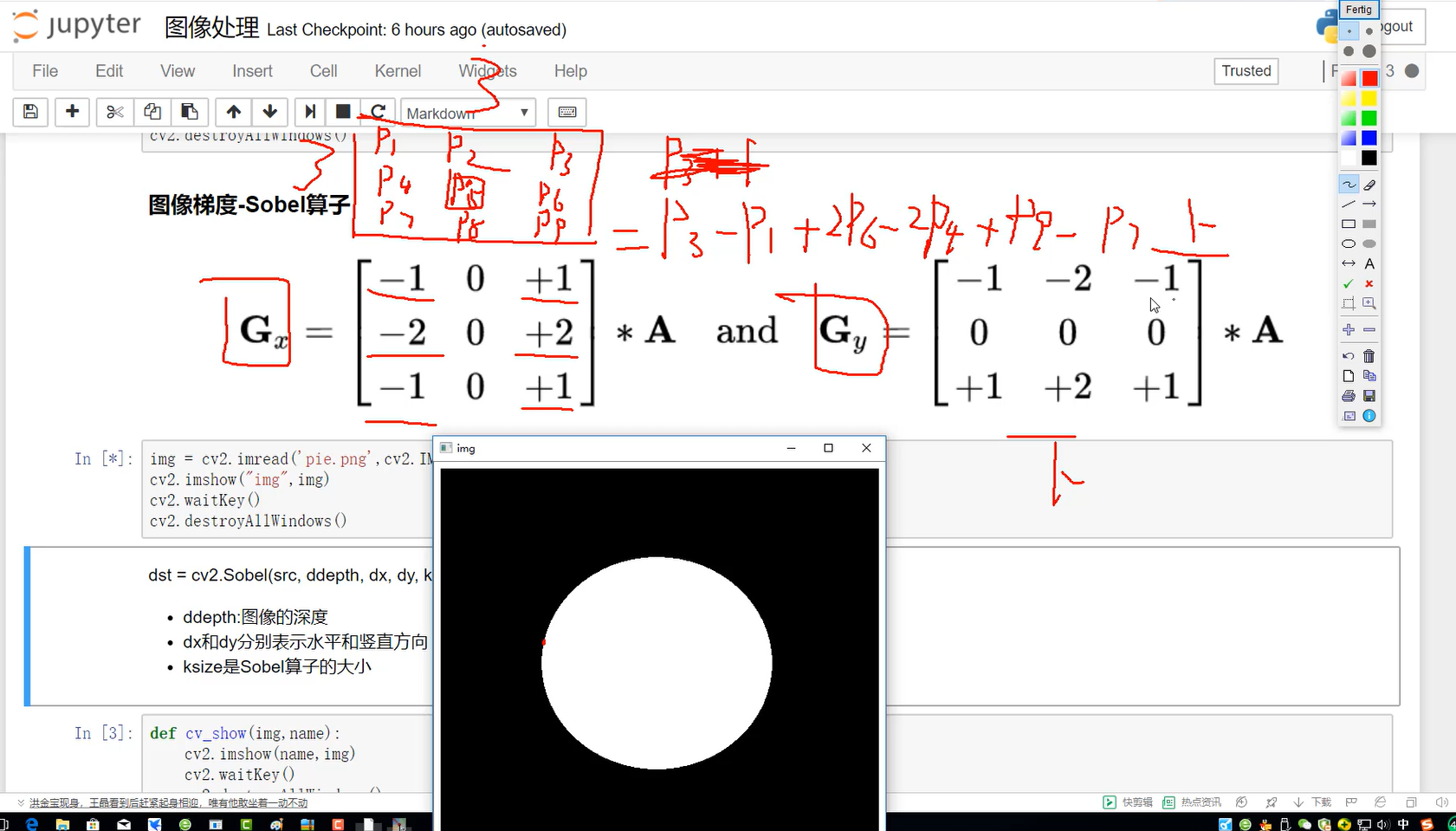The width and height of the screenshot is (1456, 831).
Task: Open the Widgets menu
Action: pyautogui.click(x=488, y=71)
